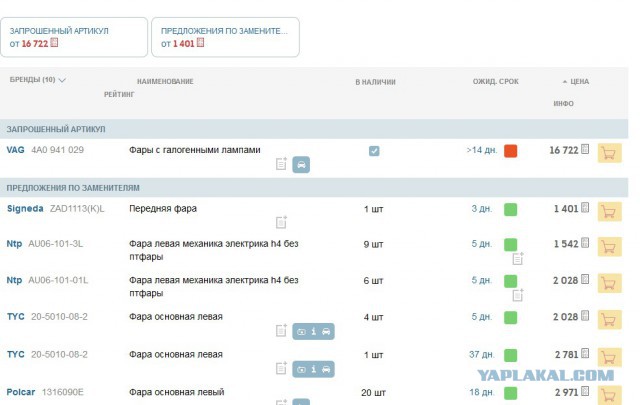The width and height of the screenshot is (640, 405).
Task: Select Запрошенный артикул от 16 722 tab
Action: [74, 37]
